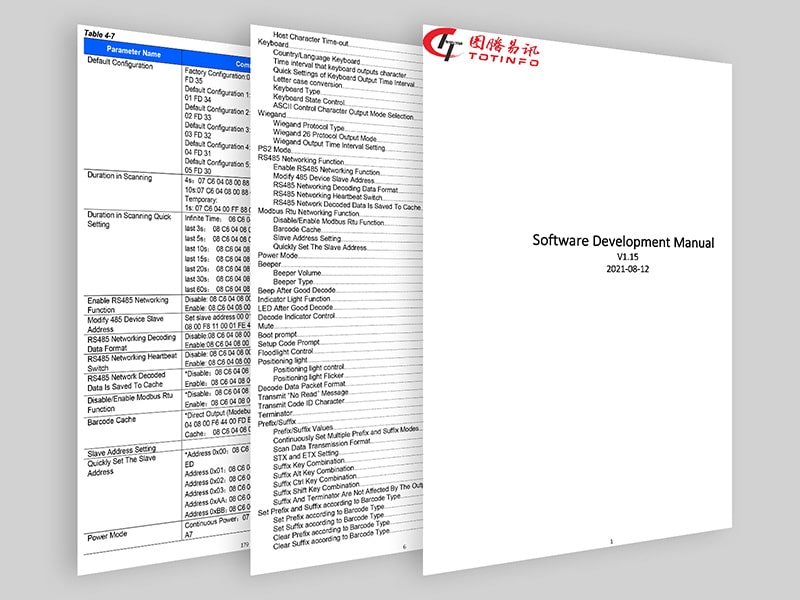The height and width of the screenshot is (600, 800).
Task: Open the Wiegand contents entry
Action: 271,116
